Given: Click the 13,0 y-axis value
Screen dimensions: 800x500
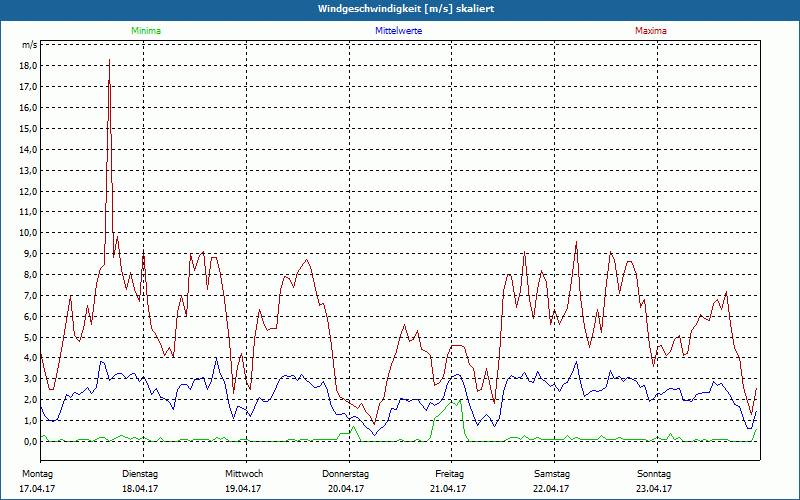Looking at the screenshot, I should [28, 170].
